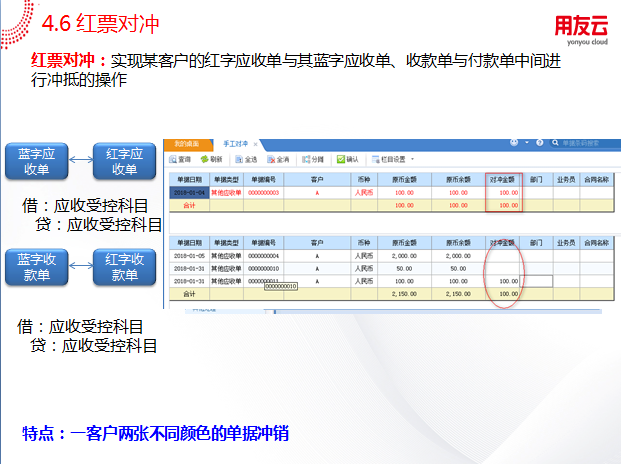Image resolution: width=621 pixels, height=464 pixels.
Task: Click document number 0000000004
Action: pyautogui.click(x=263, y=256)
